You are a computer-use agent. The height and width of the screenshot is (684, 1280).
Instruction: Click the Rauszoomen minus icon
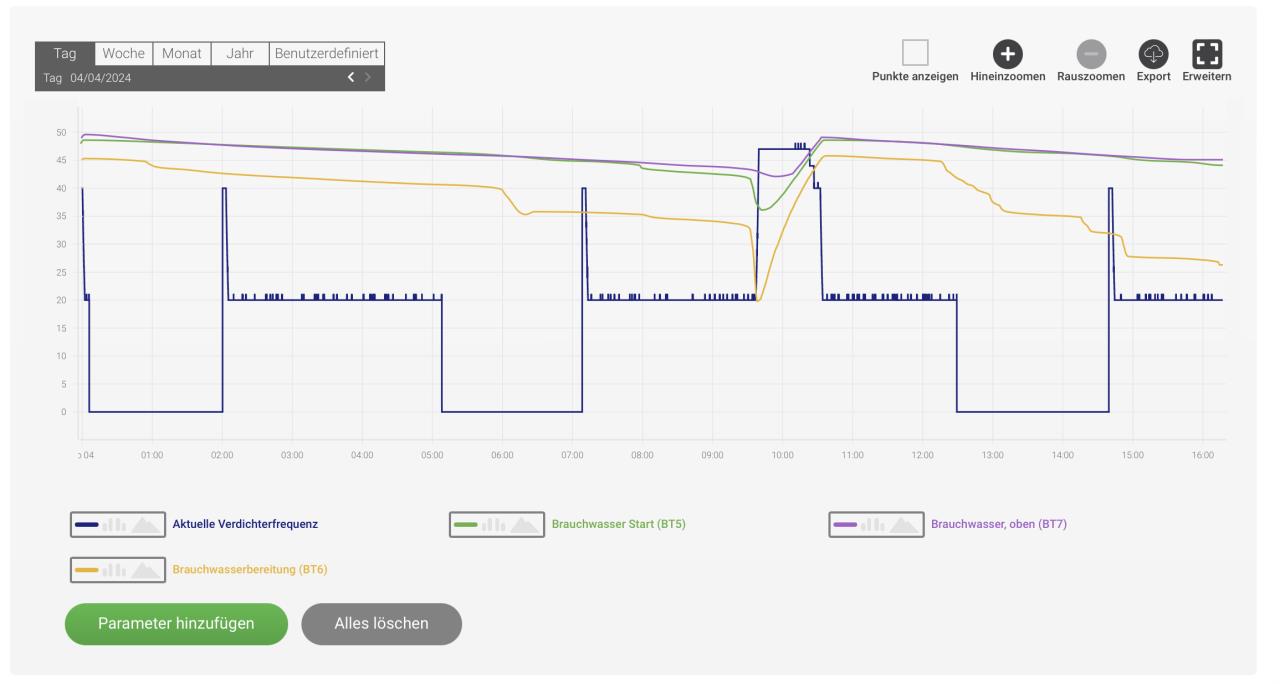(1090, 54)
